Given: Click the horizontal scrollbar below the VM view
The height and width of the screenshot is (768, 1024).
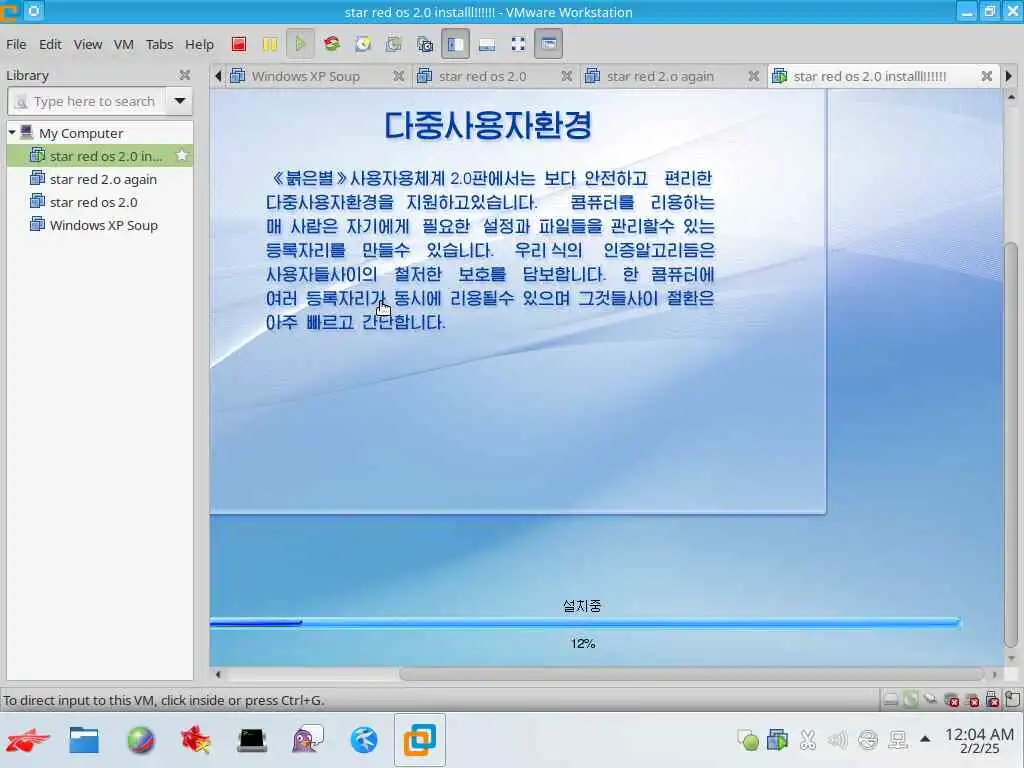Looking at the screenshot, I should pos(692,674).
